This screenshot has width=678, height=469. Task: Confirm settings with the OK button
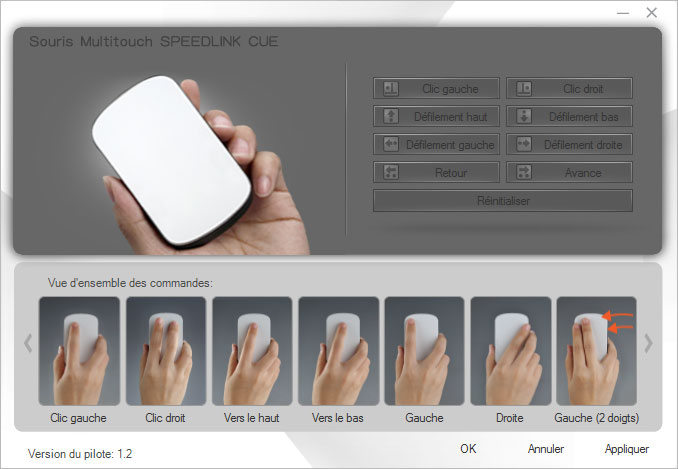click(x=468, y=449)
